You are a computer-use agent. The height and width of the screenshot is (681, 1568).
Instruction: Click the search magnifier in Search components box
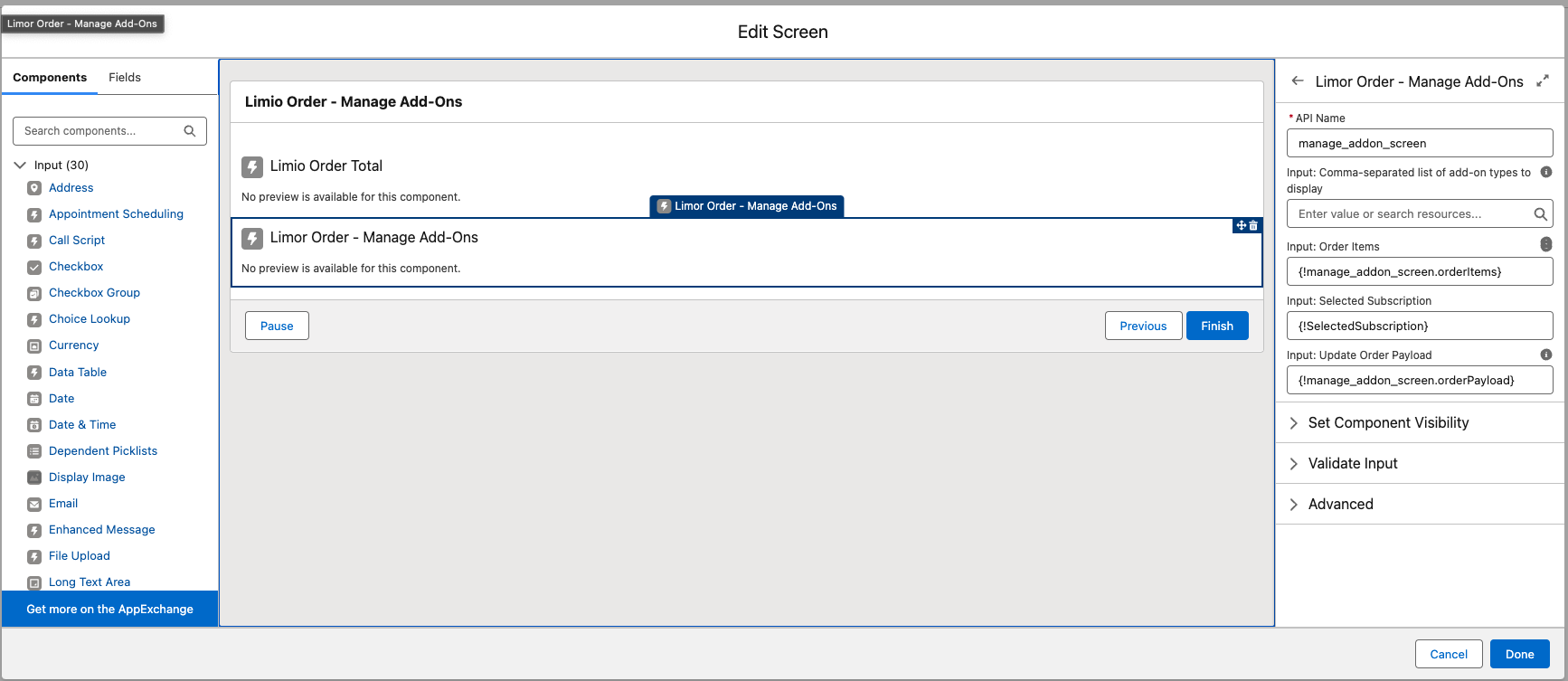point(190,131)
